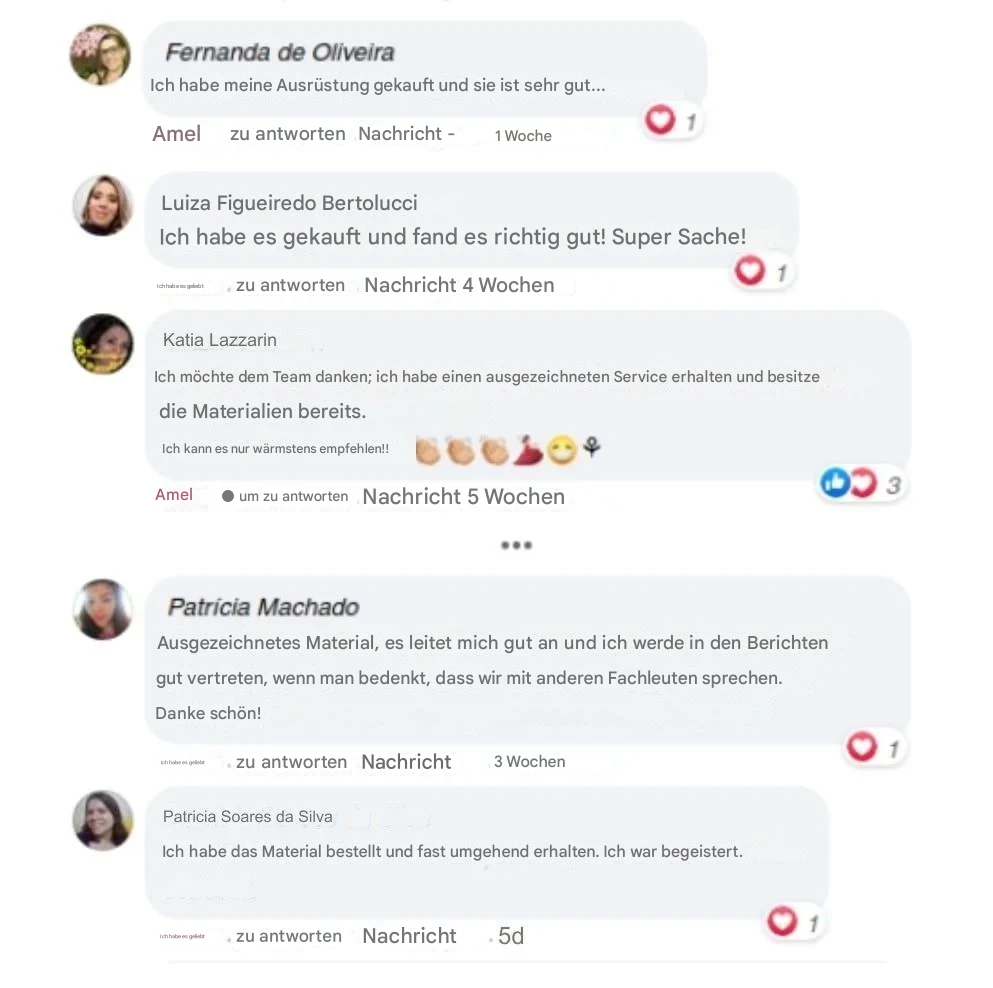
Task: Open Fernanda de Oliveira's name link
Action: click(x=279, y=52)
